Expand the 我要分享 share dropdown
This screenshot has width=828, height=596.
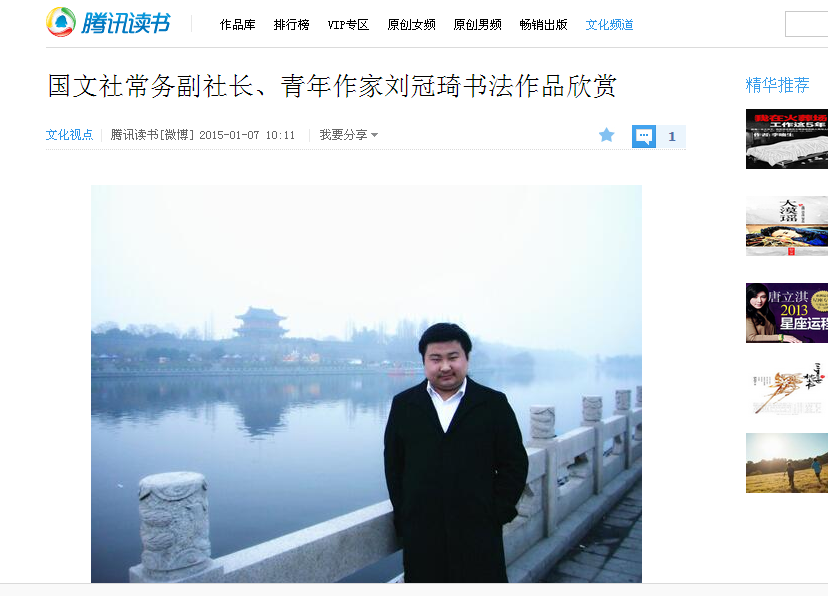(349, 135)
